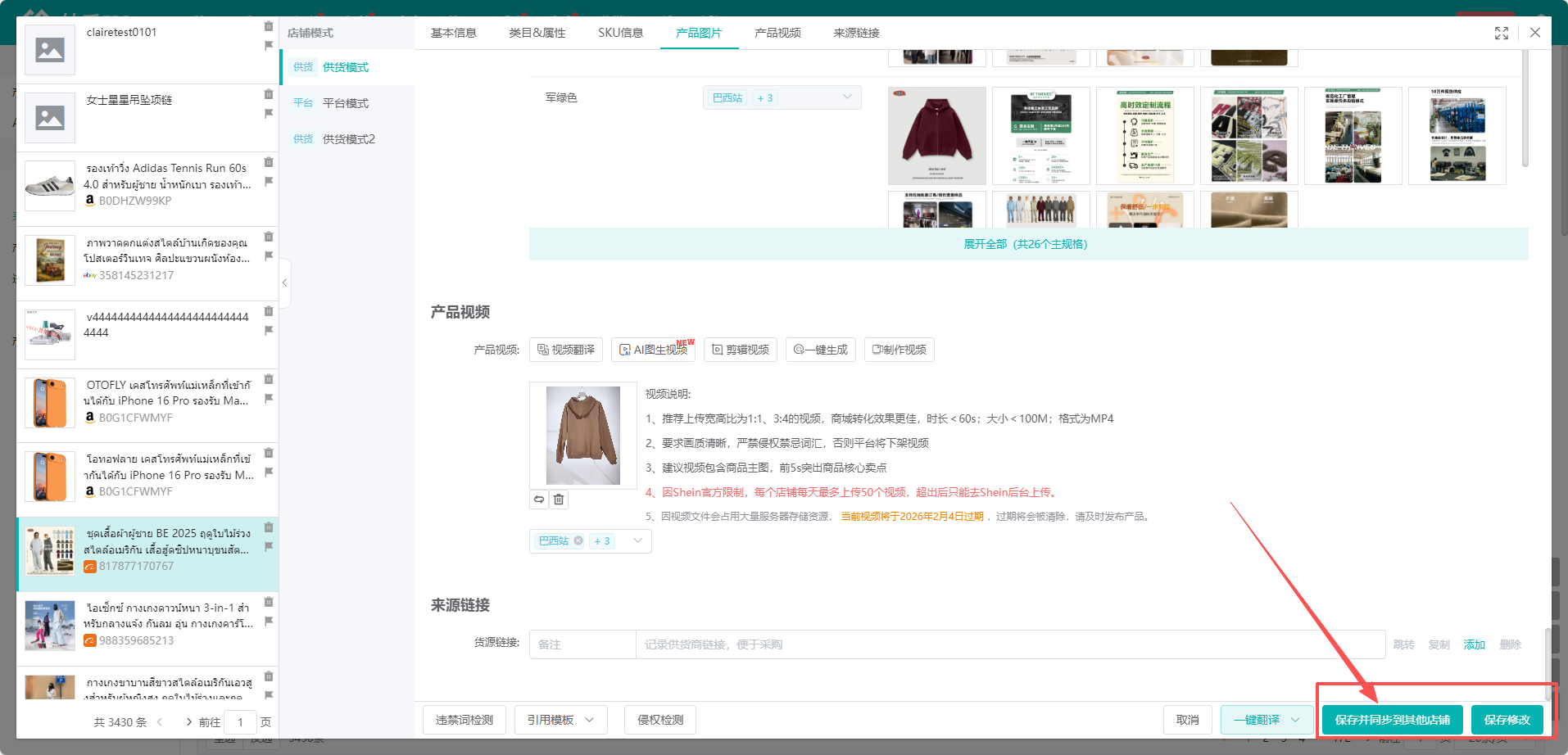Flag the selected 817877170767 product
Screen dimensions: 1568x755
269,547
